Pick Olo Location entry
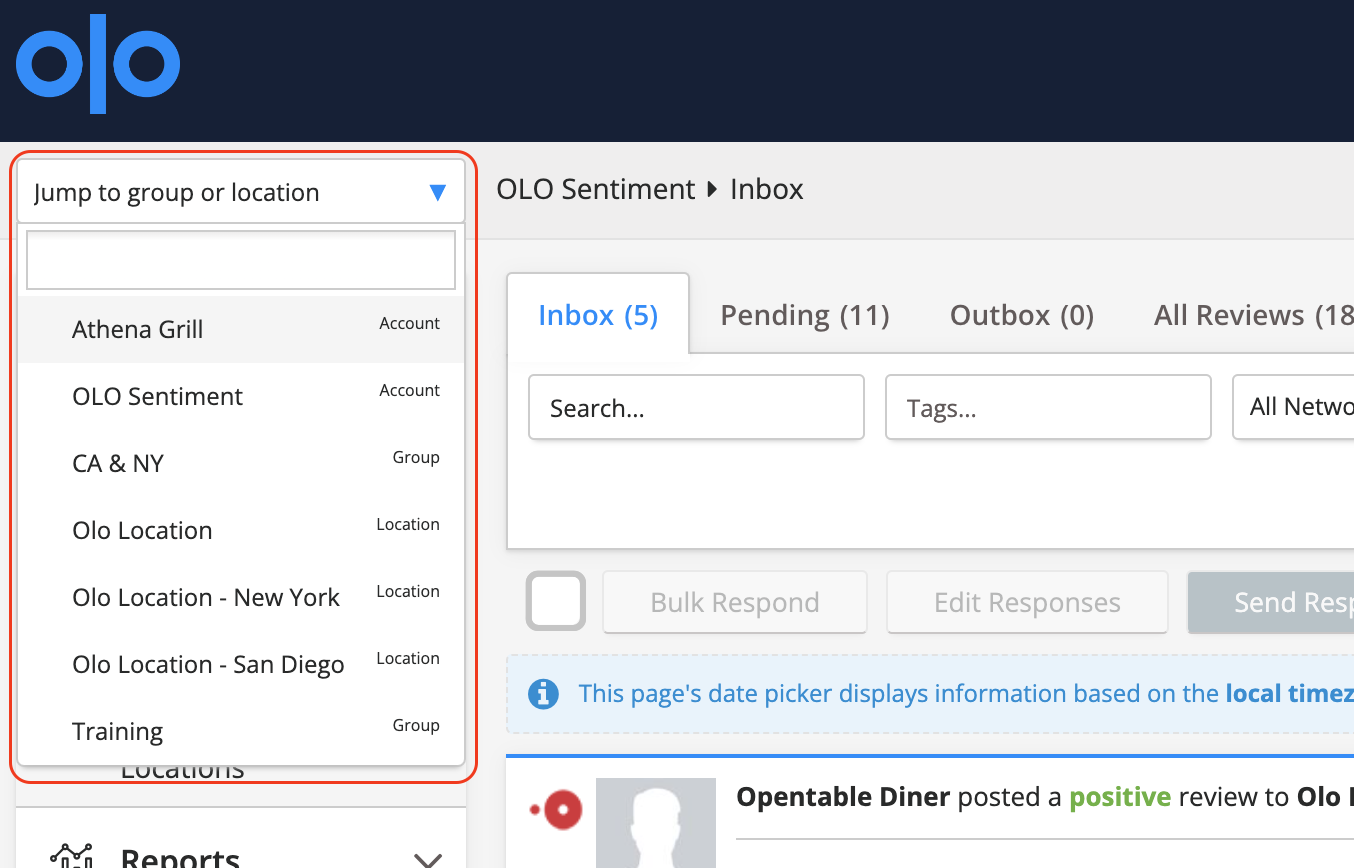Image resolution: width=1354 pixels, height=868 pixels. pyautogui.click(x=241, y=530)
